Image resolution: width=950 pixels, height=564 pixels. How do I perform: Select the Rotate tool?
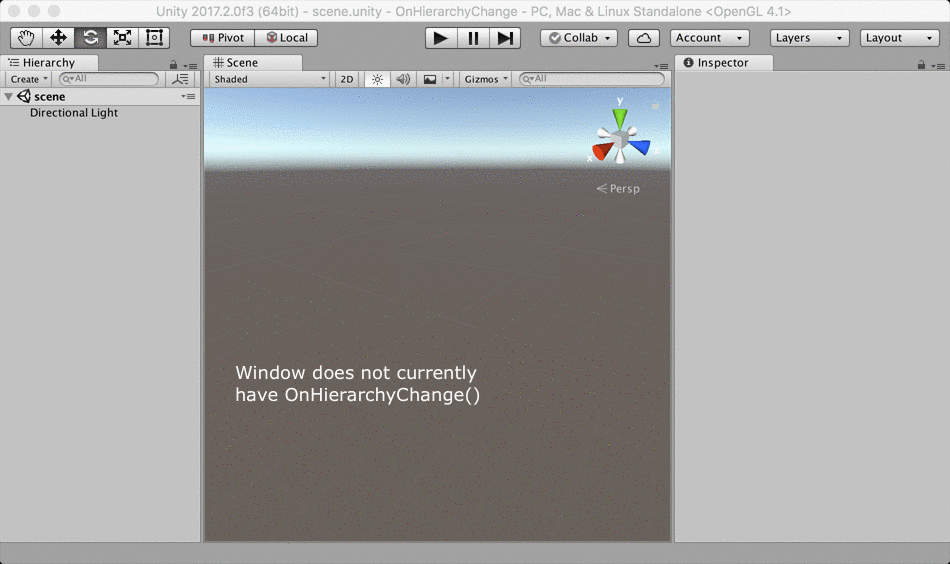(90, 38)
